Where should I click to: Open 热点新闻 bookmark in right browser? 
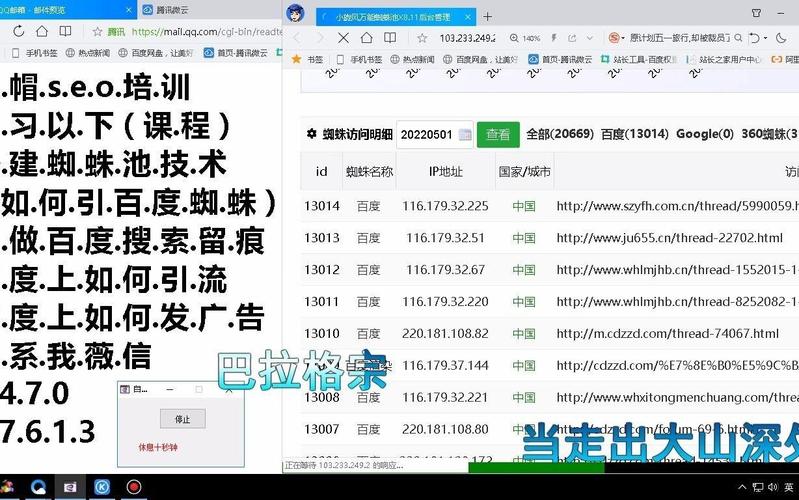point(412,59)
